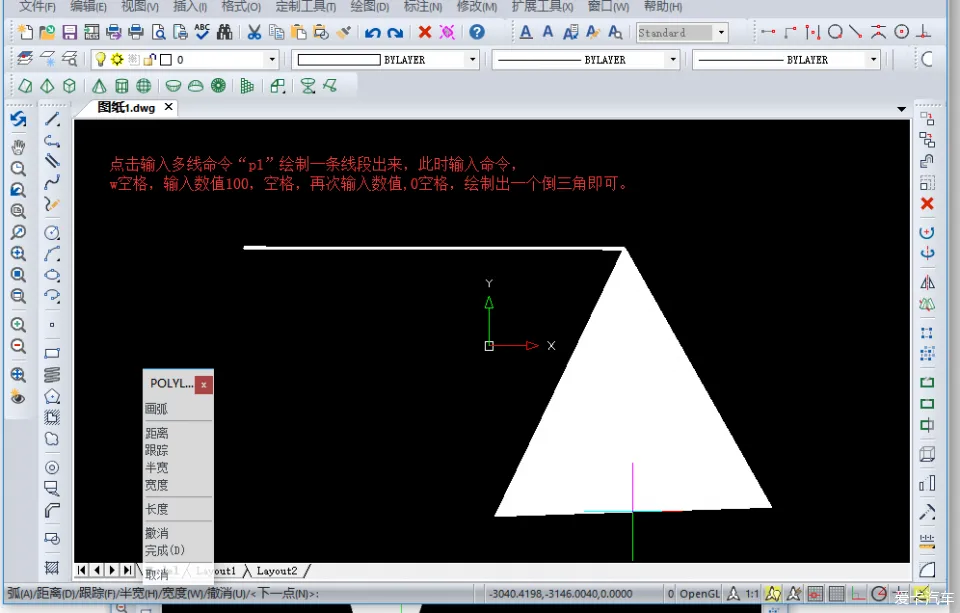
Task: Toggle snap mode in status bar
Action: pos(815,593)
